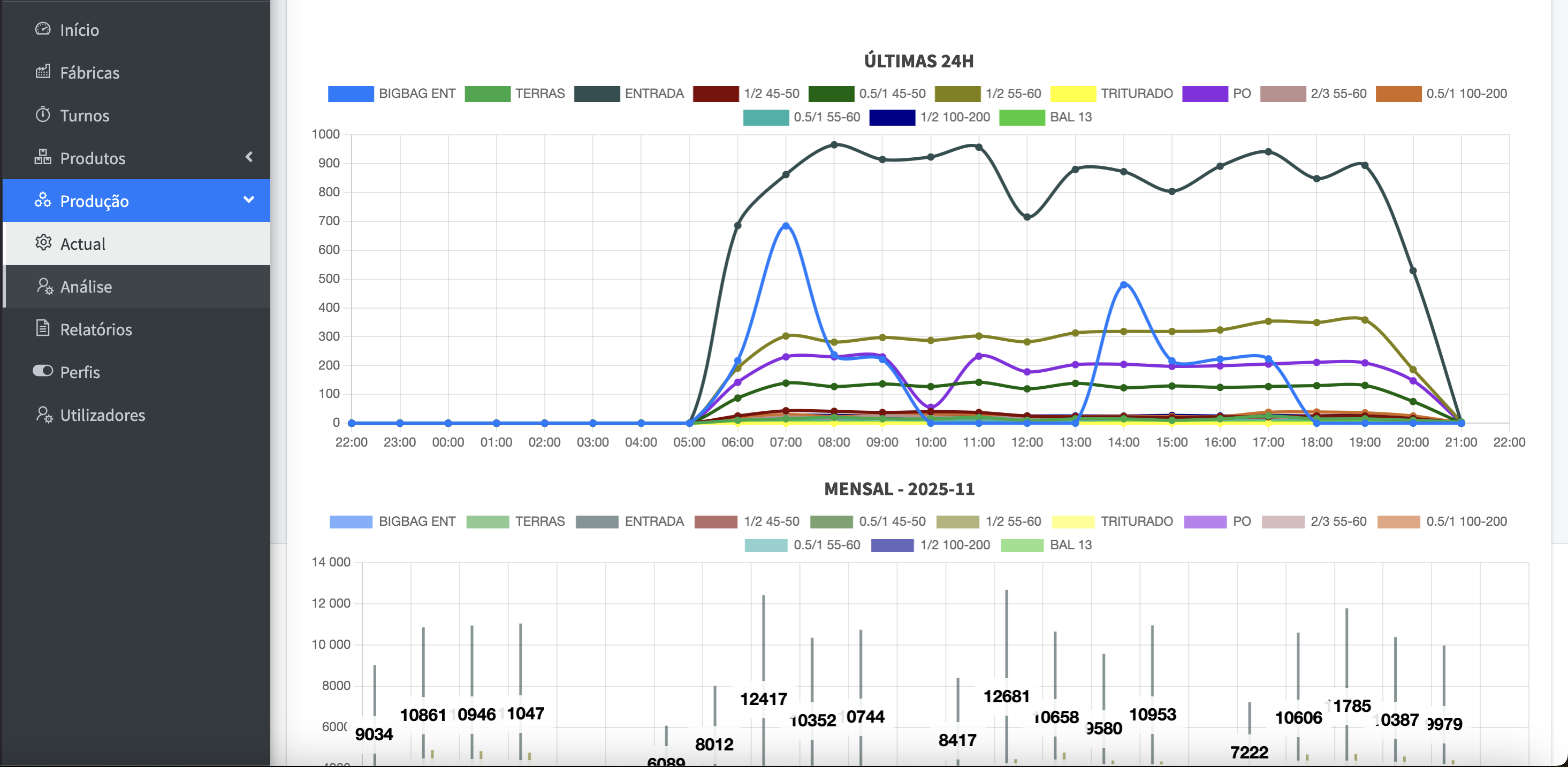Viewport: 1568px width, 767px height.
Task: Click purple PO color swatch in 24H legend
Action: [x=1204, y=94]
